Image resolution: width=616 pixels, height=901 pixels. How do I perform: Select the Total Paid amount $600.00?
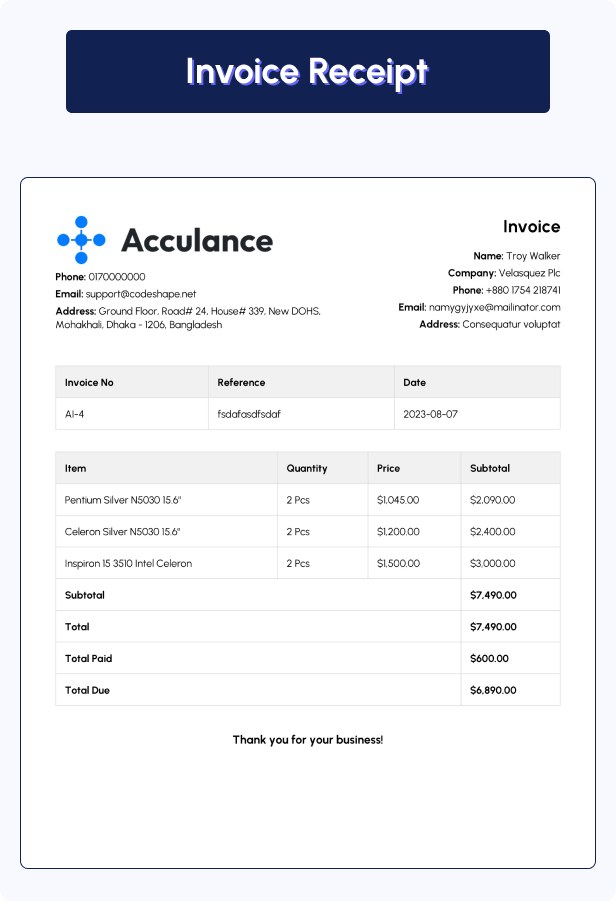tap(489, 659)
